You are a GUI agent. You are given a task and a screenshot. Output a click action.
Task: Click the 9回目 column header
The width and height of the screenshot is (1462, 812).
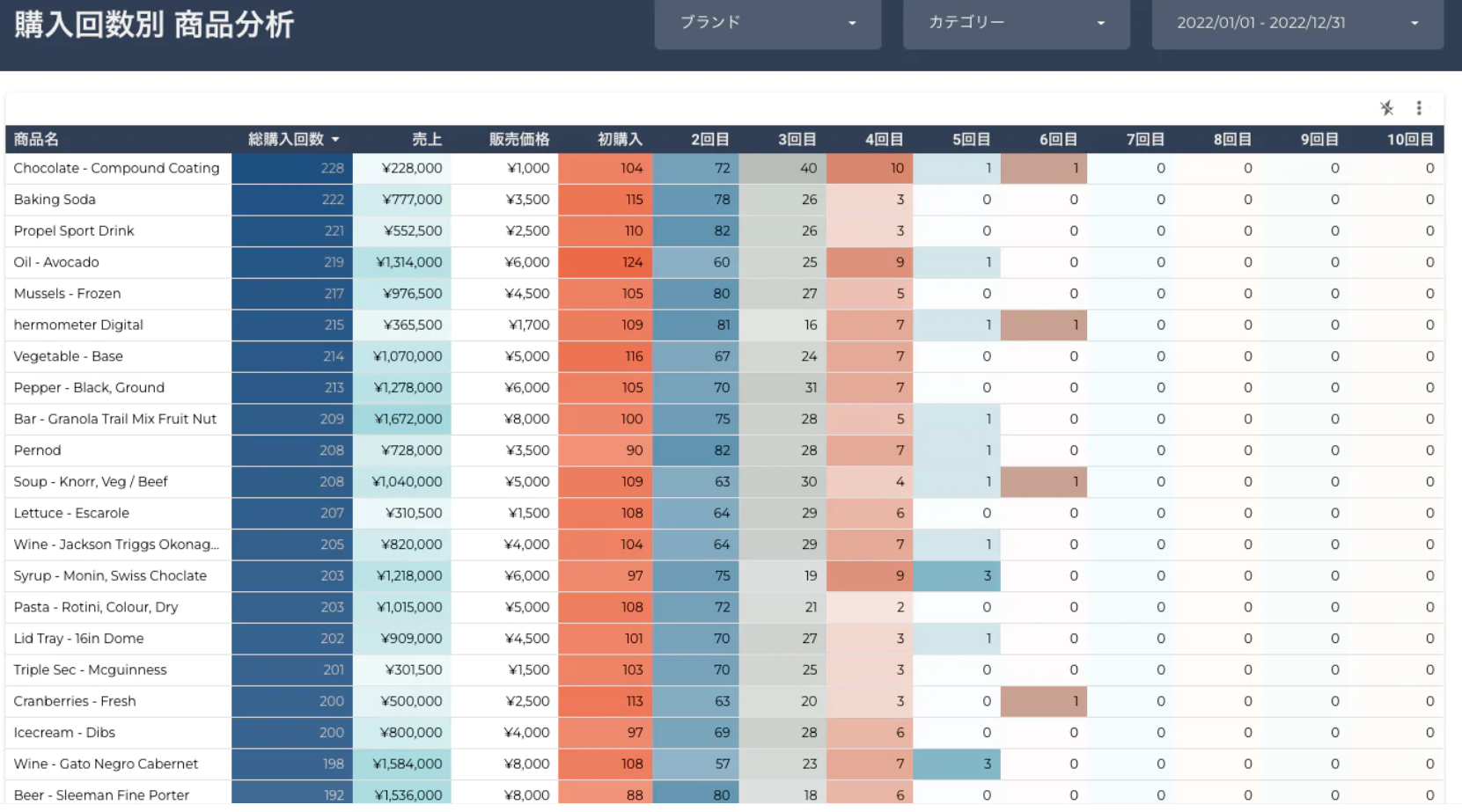[x=1320, y=140]
